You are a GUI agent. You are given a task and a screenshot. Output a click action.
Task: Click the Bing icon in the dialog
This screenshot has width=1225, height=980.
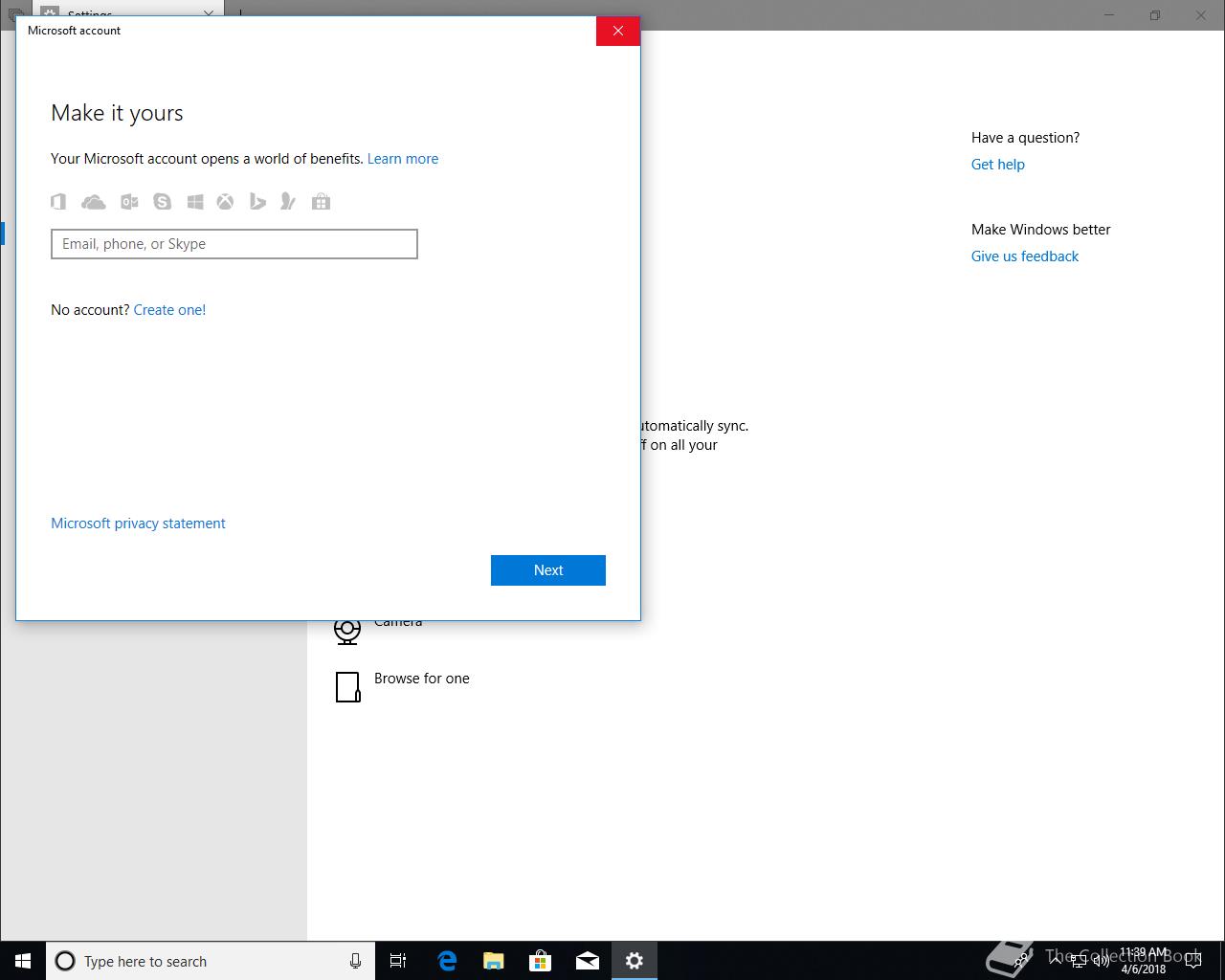point(257,201)
